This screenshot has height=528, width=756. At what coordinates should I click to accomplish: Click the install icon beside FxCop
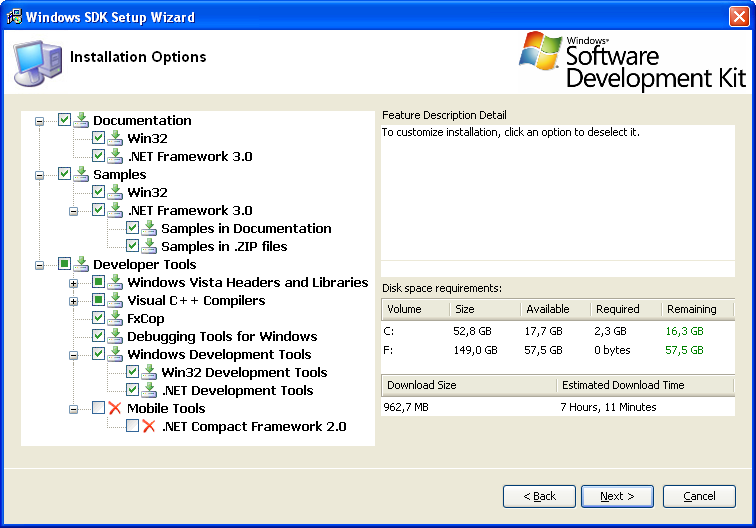(115, 318)
